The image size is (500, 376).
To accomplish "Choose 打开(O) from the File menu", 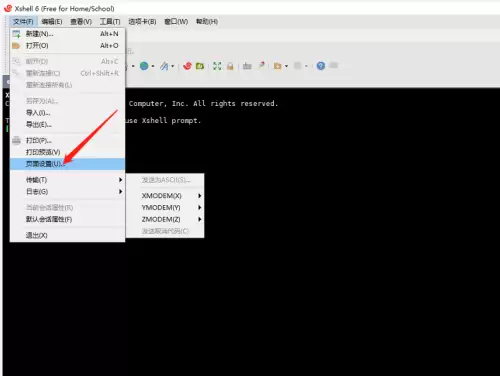I will pyautogui.click(x=67, y=46).
